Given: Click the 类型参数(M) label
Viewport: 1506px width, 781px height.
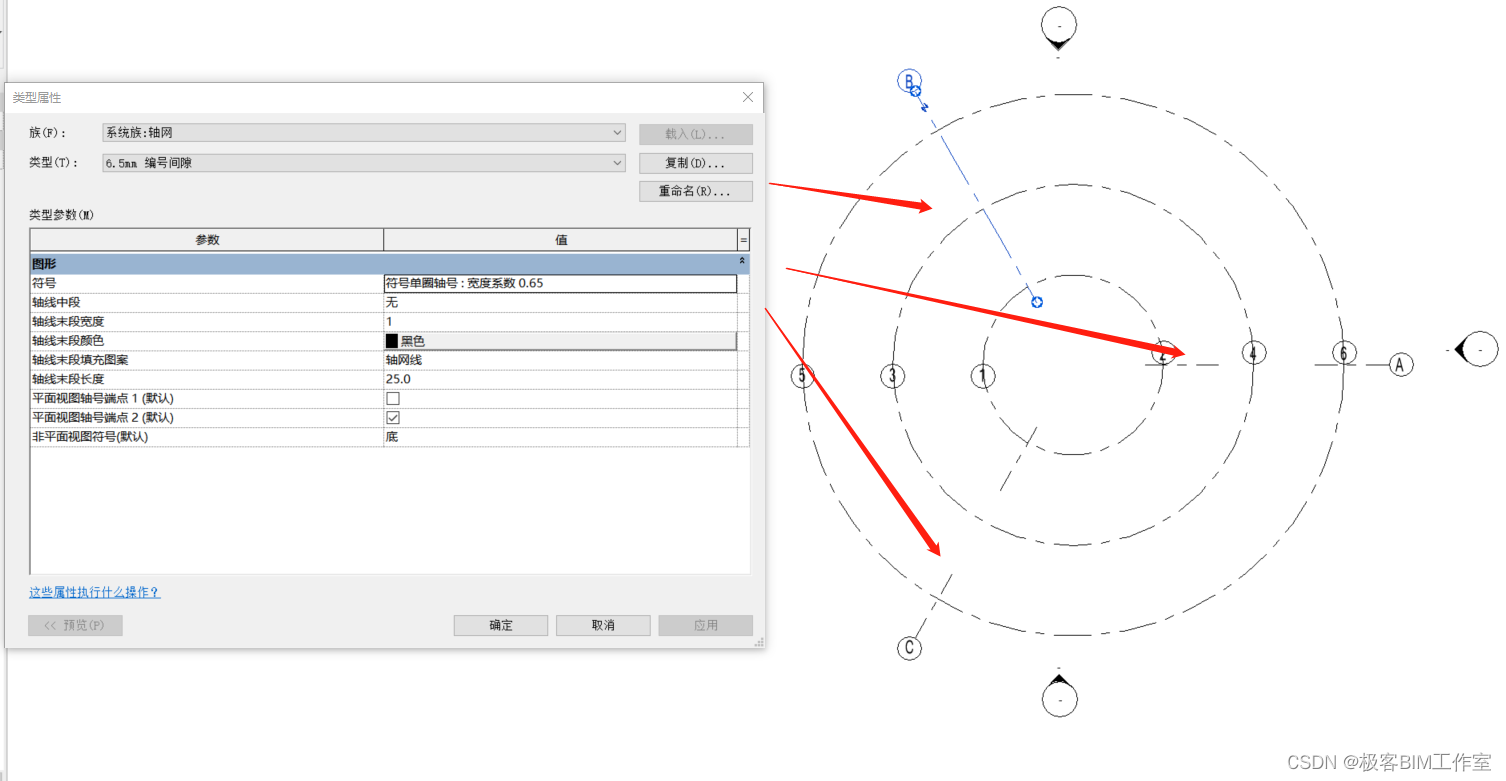Looking at the screenshot, I should [x=62, y=215].
